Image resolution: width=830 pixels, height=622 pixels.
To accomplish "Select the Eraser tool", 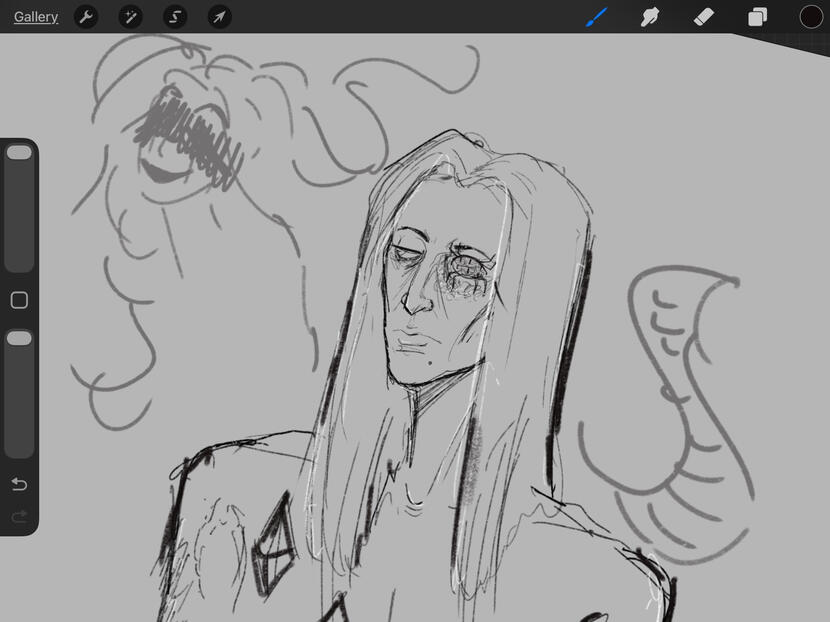I will coord(704,17).
